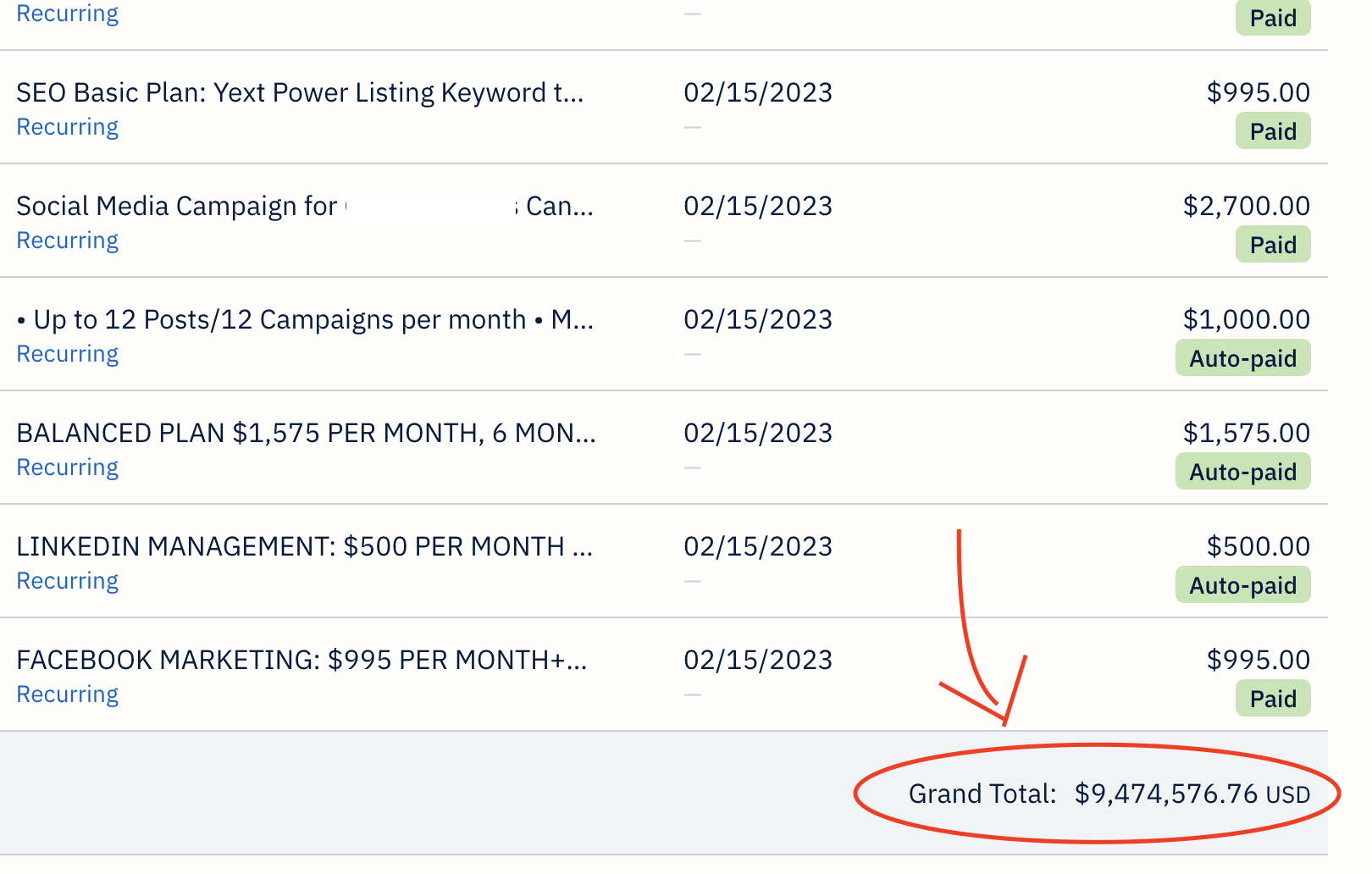Image resolution: width=1372 pixels, height=874 pixels.
Task: Click Auto-paid badge below $1,575.00
Action: 1242,473
